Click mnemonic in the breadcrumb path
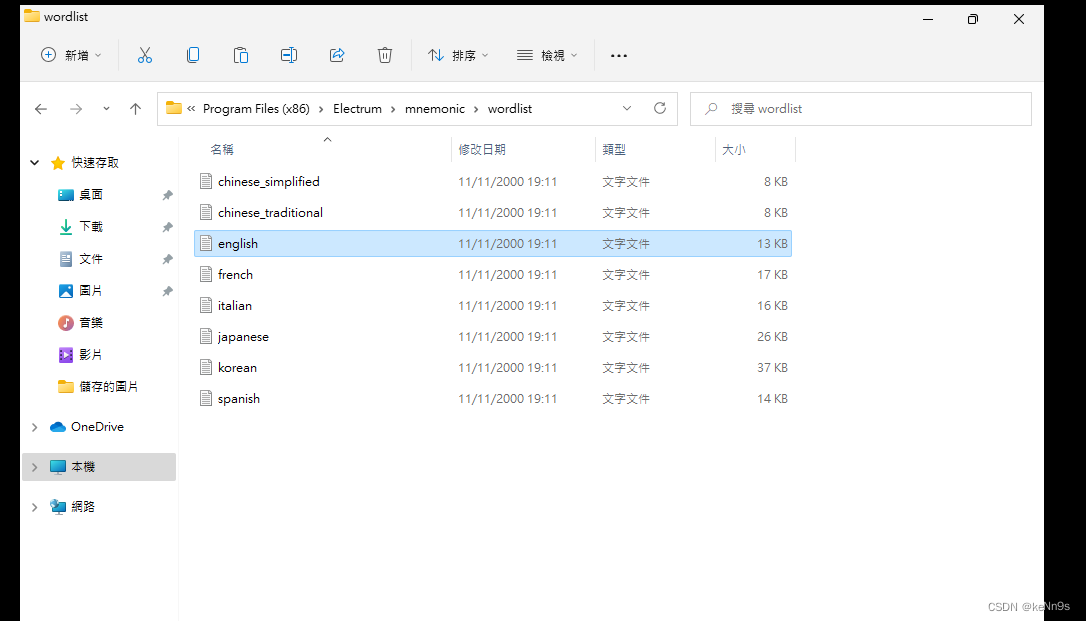The image size is (1086, 621). [435, 109]
